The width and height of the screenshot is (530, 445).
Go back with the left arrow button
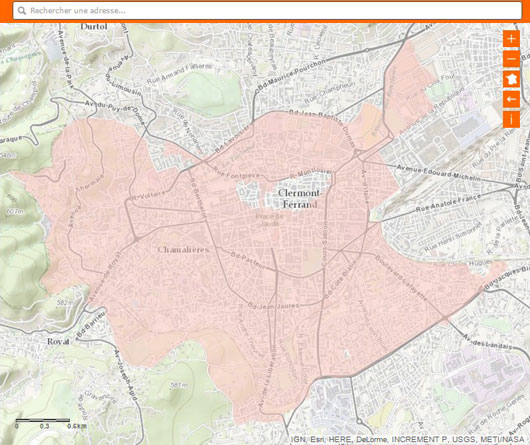pyautogui.click(x=511, y=99)
